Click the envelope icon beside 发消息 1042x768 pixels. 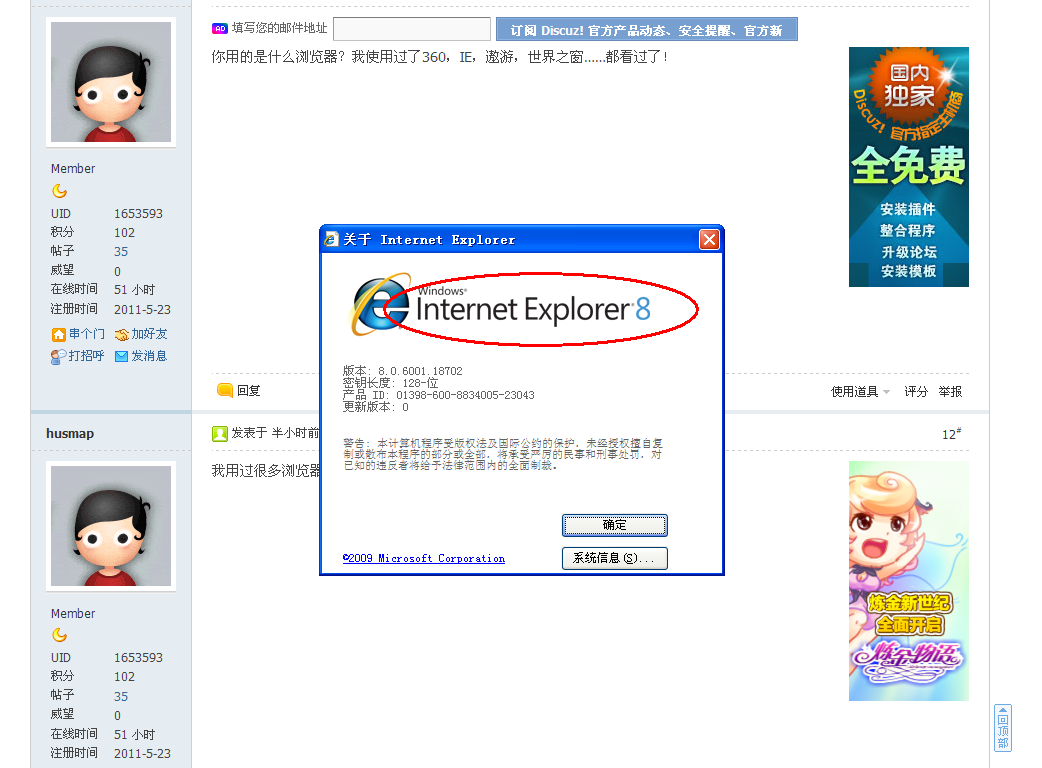click(121, 356)
